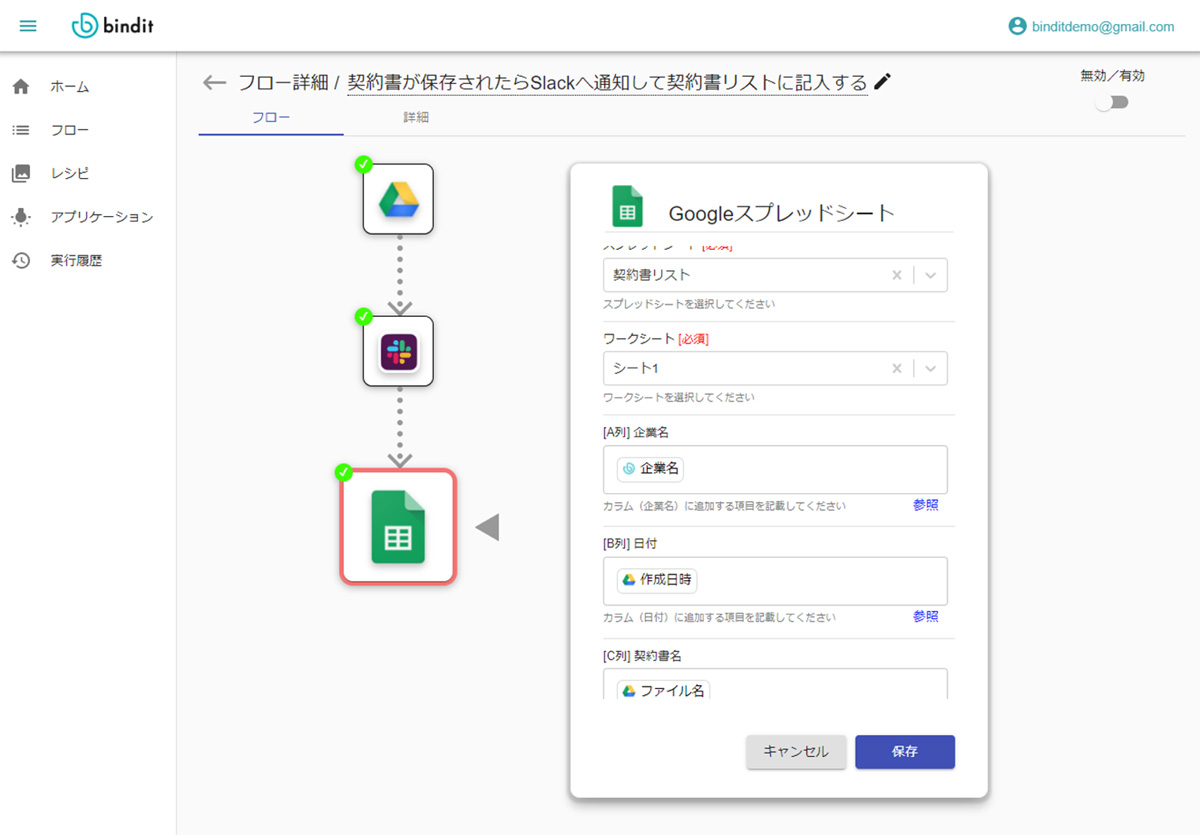Select the Google Sheets flow node
The image size is (1200, 835).
point(398,526)
